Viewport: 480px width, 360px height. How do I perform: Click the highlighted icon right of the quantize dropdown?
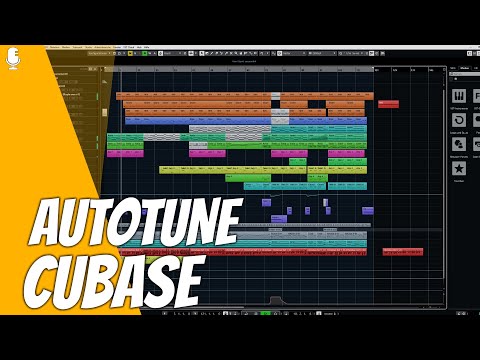pyautogui.click(x=371, y=53)
